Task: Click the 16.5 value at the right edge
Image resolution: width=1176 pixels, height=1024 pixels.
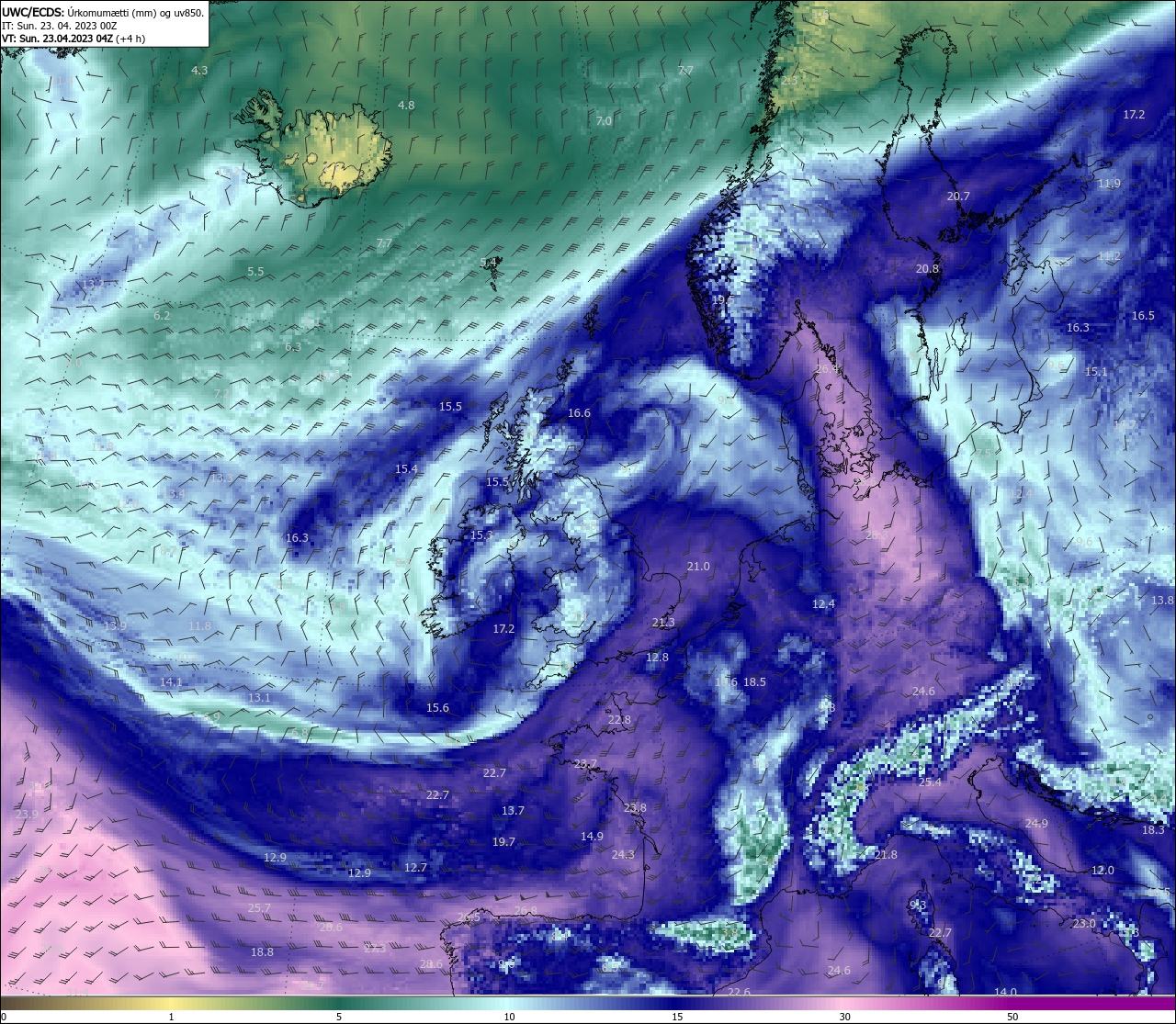Action: click(x=1143, y=316)
